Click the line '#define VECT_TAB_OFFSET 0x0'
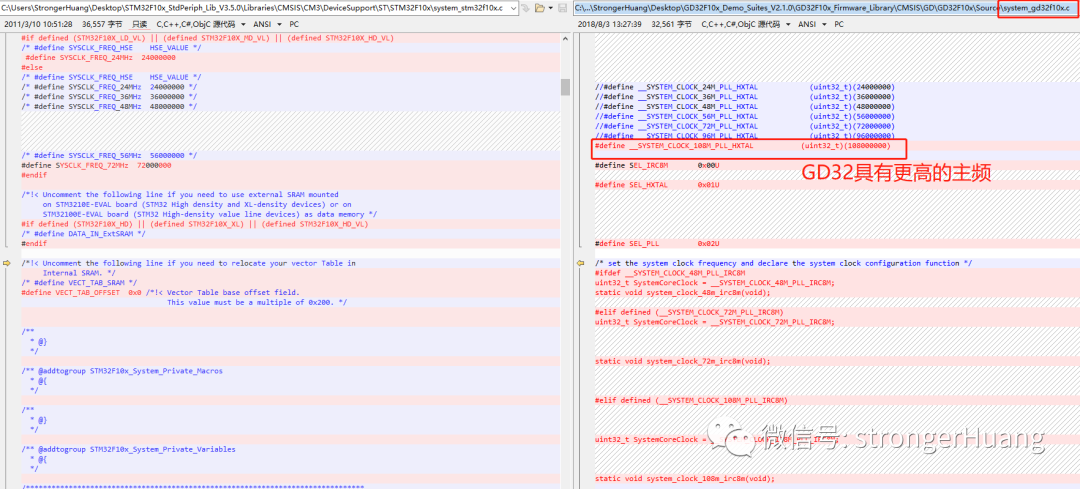The height and width of the screenshot is (489, 1080). point(81,293)
